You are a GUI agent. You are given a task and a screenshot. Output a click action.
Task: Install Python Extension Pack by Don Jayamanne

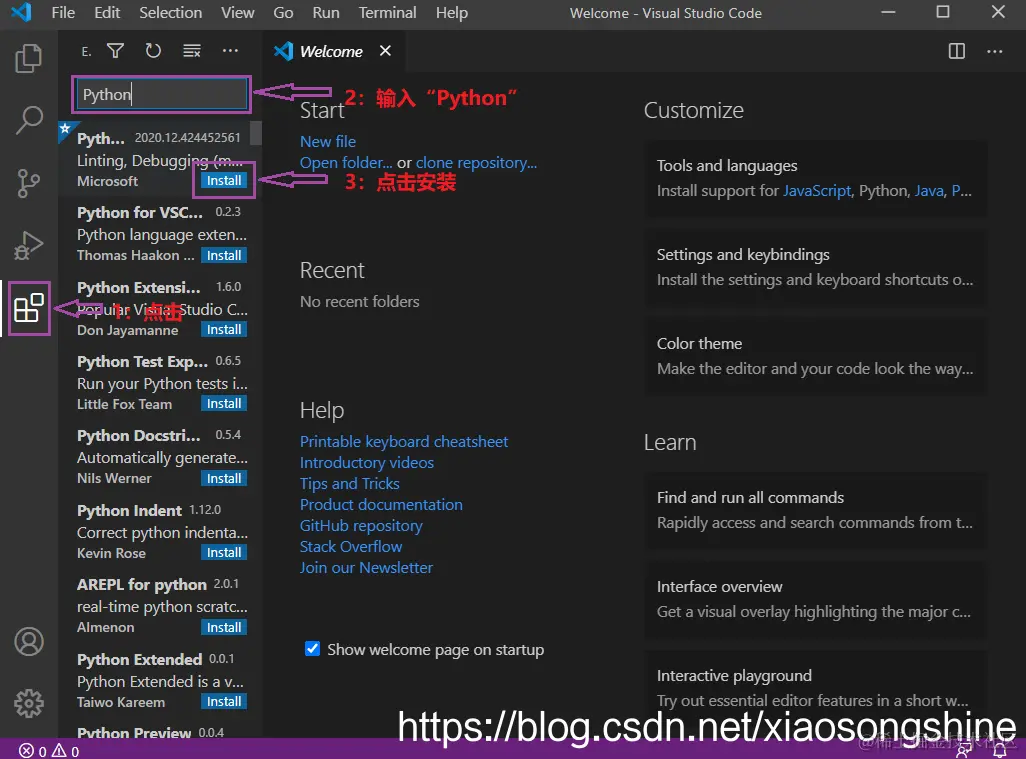click(x=224, y=330)
